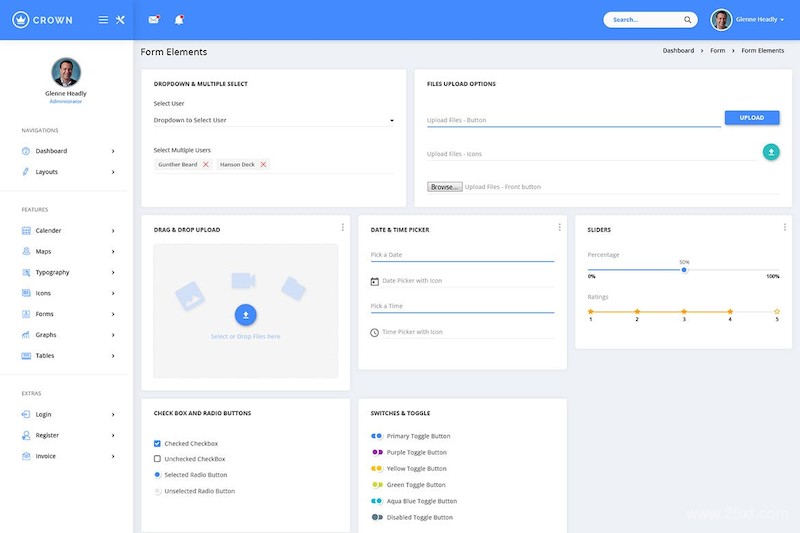Click the Register user icon
This screenshot has height=533, width=800.
coord(26,436)
